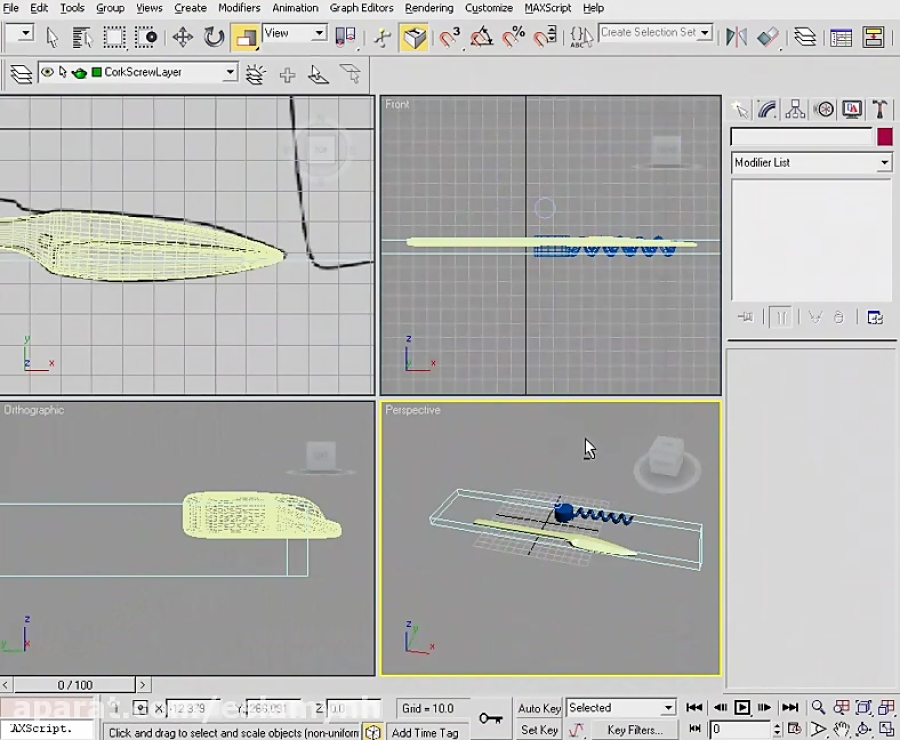Activate the Select and Rotate tool
Image resolution: width=900 pixels, height=740 pixels.
214,38
